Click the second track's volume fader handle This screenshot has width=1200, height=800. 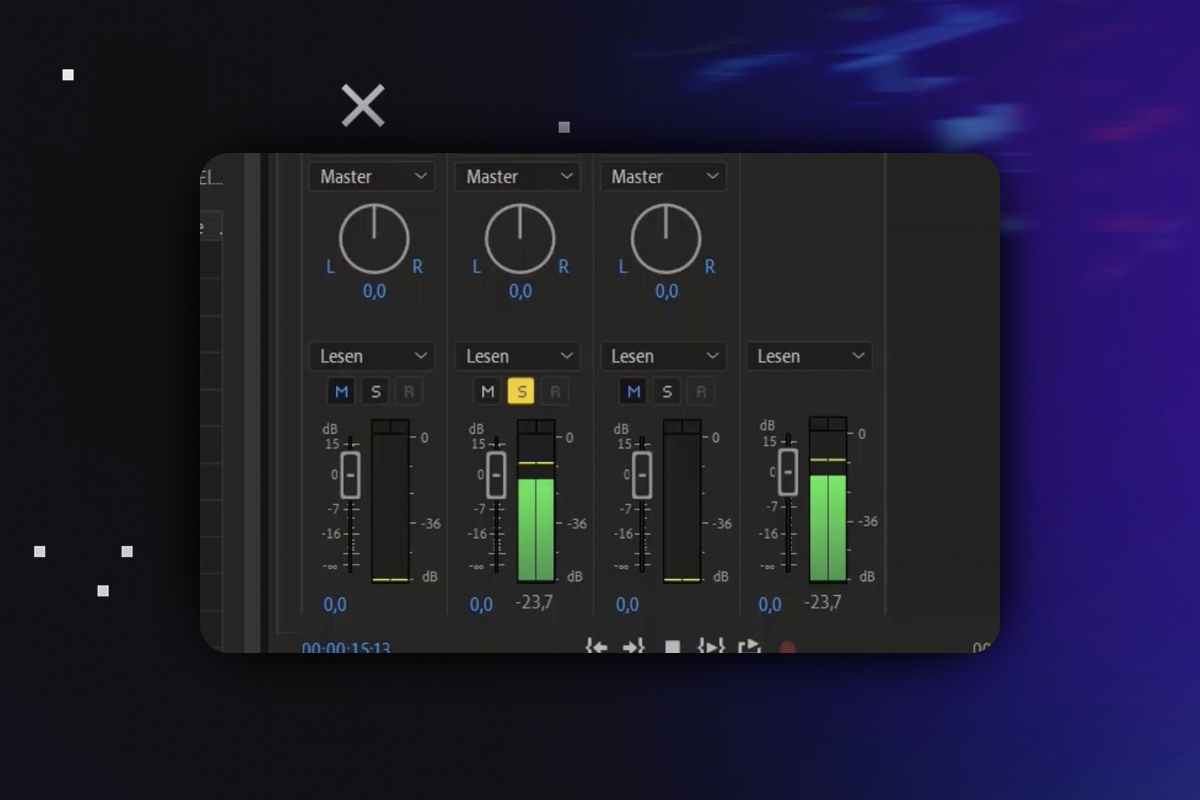pos(496,475)
